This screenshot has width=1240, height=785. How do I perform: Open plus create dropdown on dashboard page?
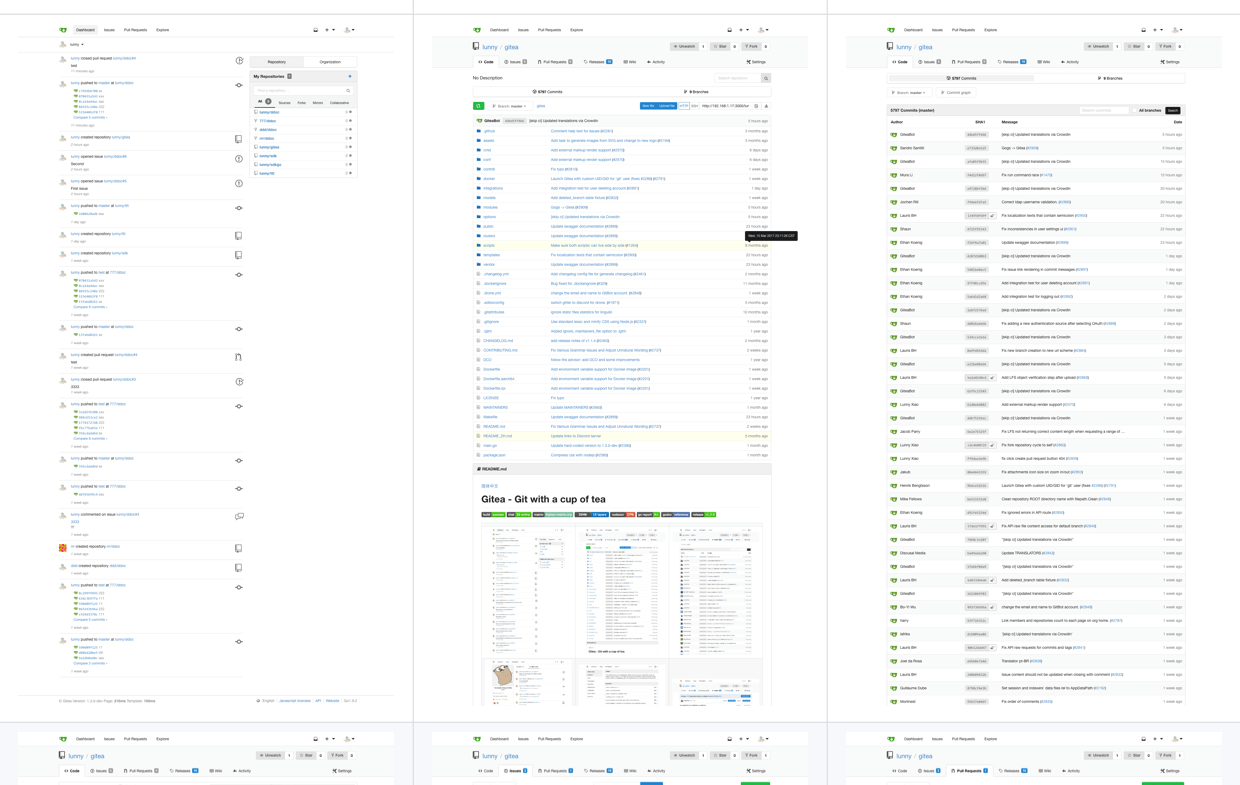(x=328, y=30)
